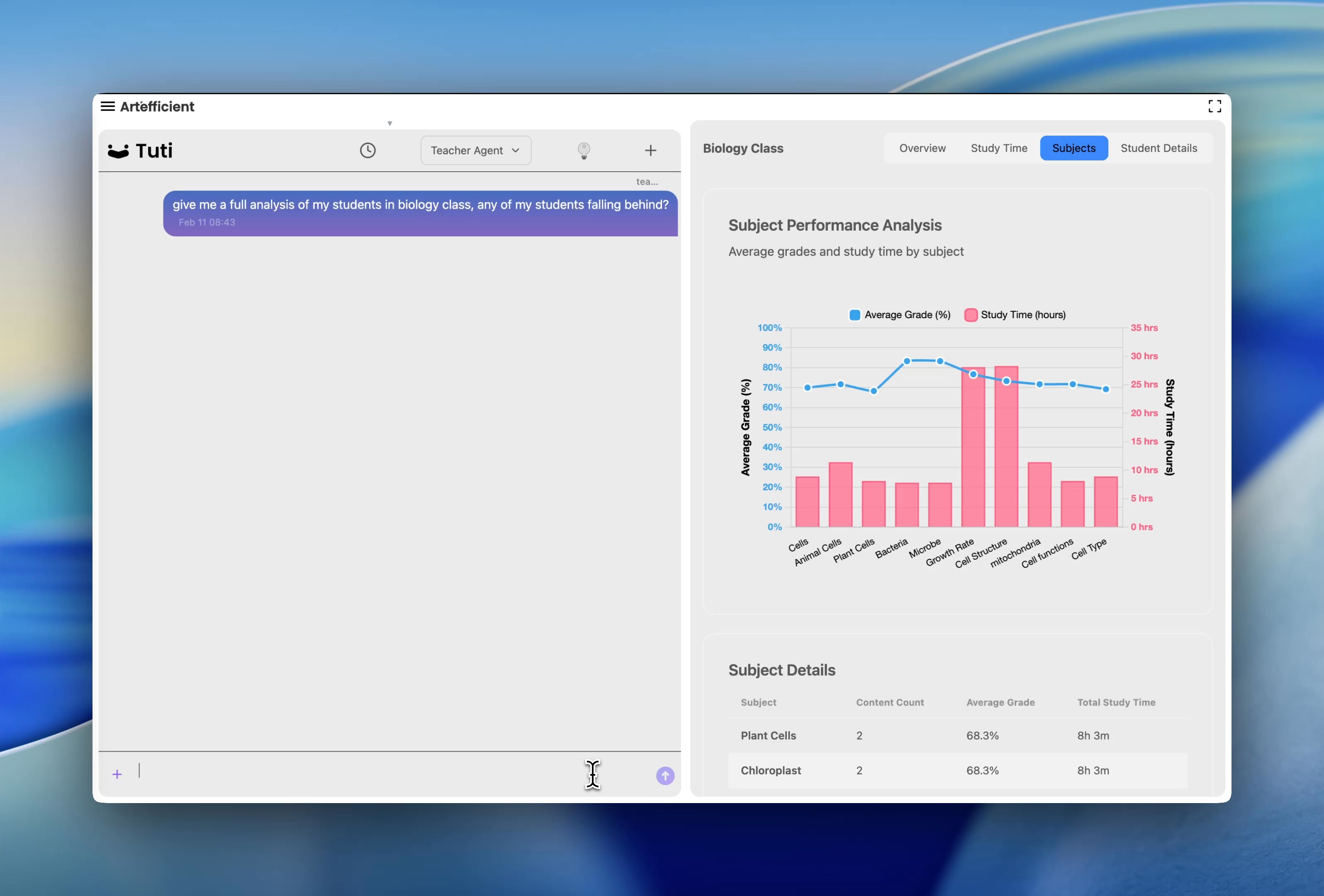Switch to the Overview tab
1324x896 pixels.
pos(922,148)
